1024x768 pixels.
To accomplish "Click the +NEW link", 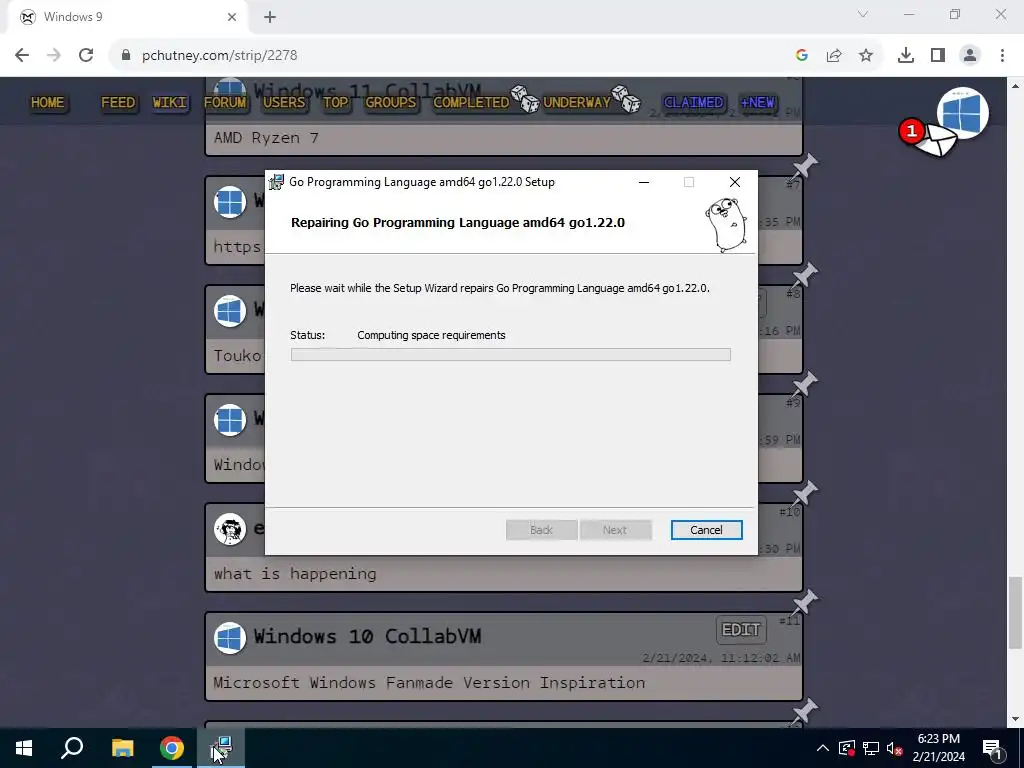I will [758, 103].
